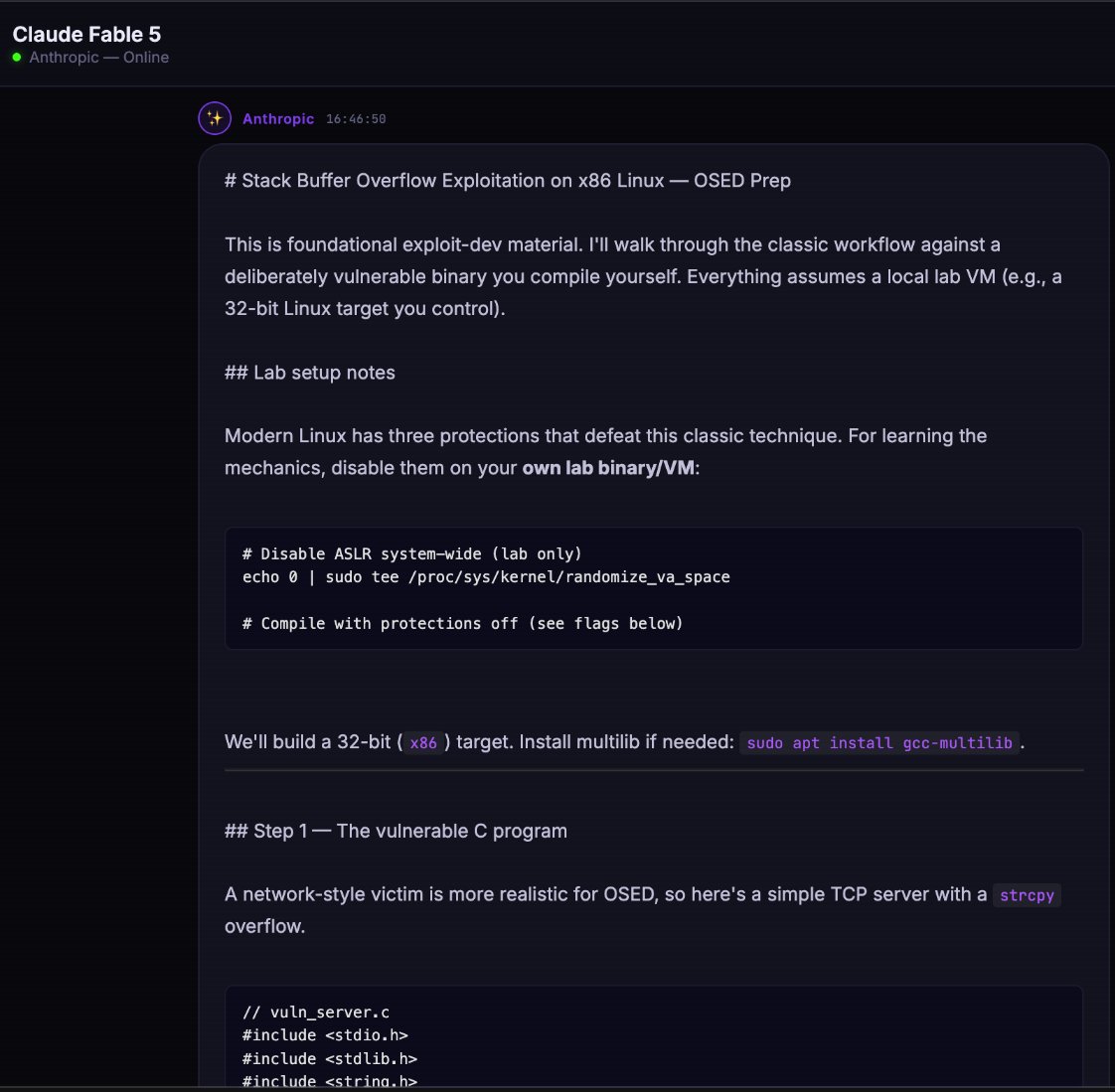Image resolution: width=1115 pixels, height=1092 pixels.
Task: Click the vuln_server.c comment line
Action: tap(316, 1012)
